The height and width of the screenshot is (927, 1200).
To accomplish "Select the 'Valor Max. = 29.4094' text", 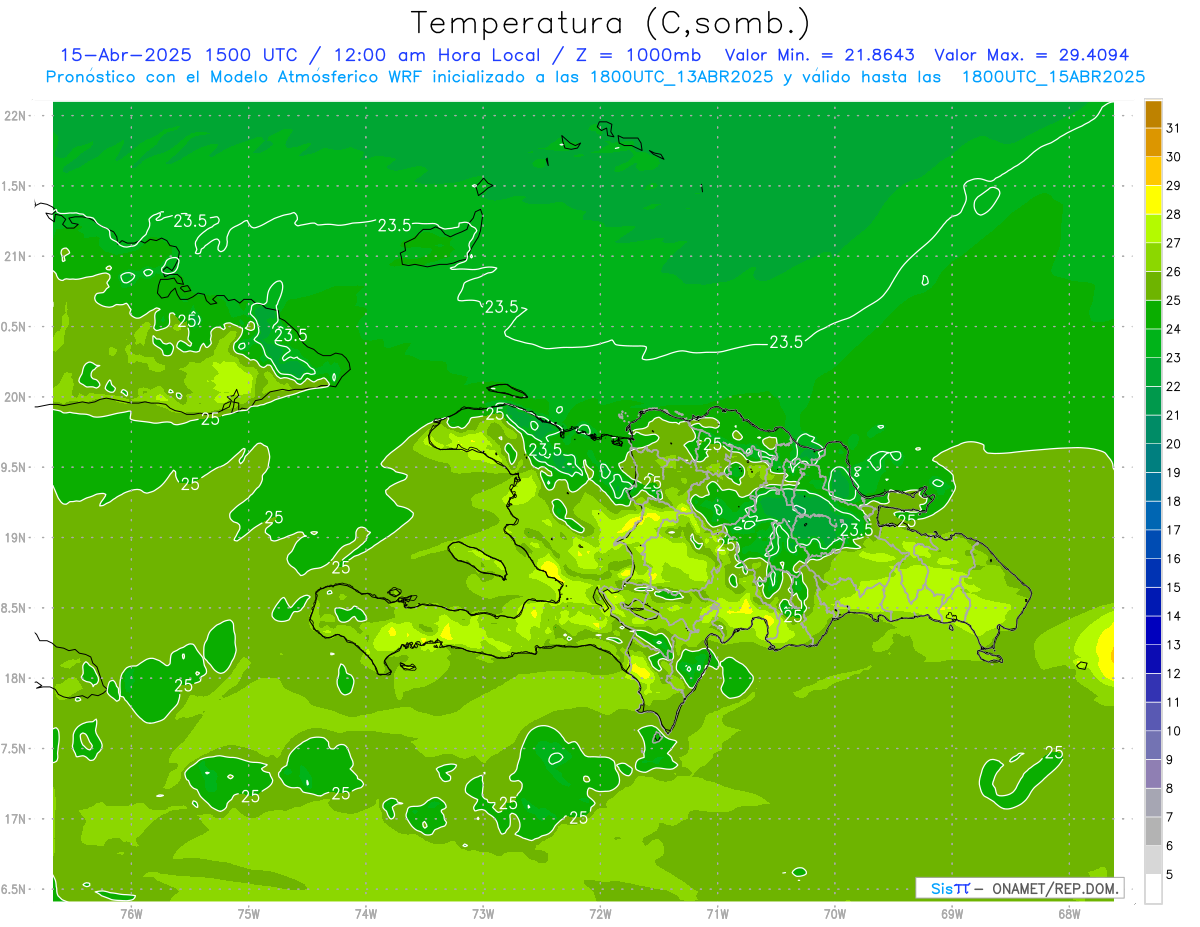I will (x=1032, y=55).
